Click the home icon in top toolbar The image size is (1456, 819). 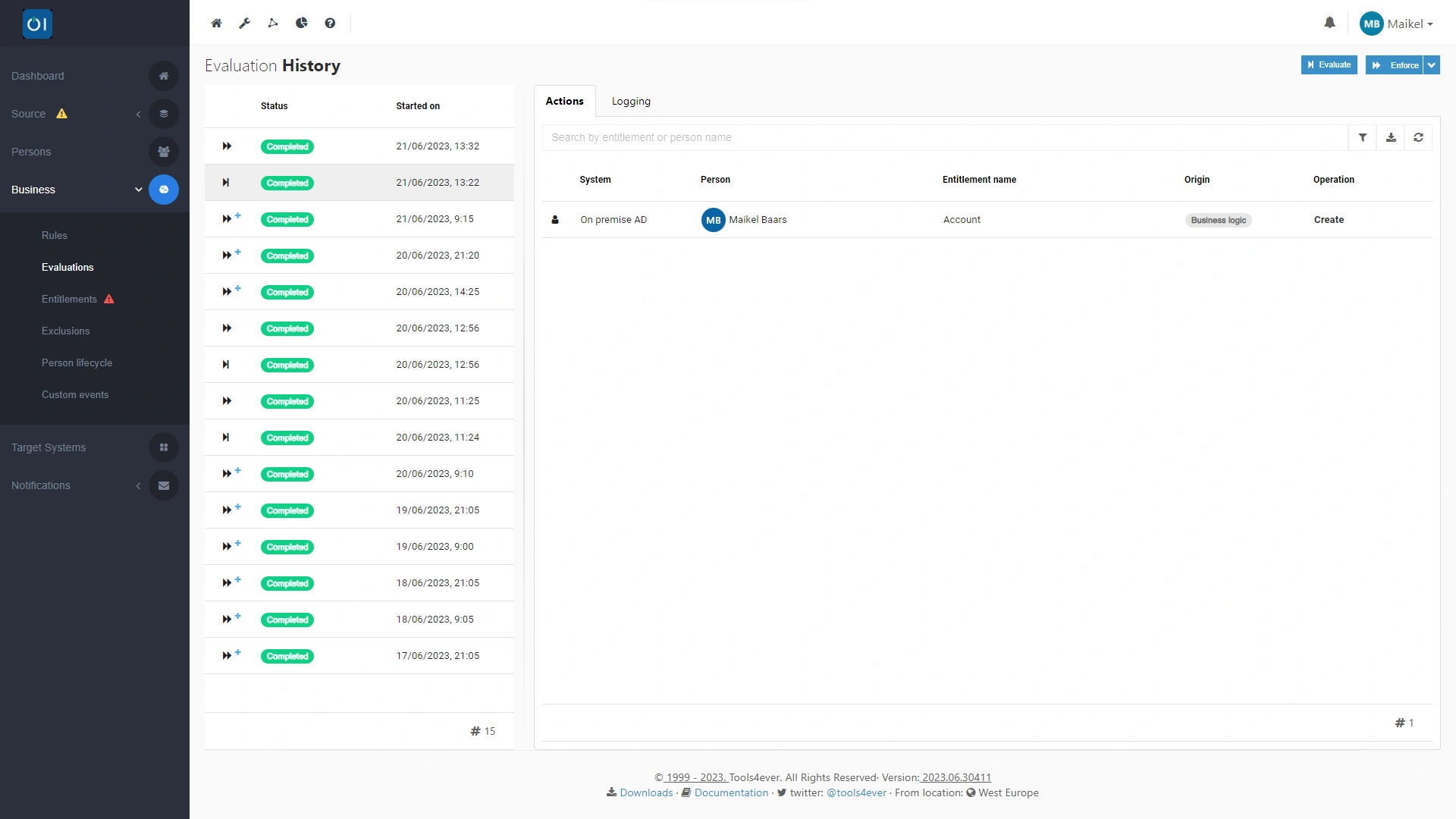pos(216,23)
